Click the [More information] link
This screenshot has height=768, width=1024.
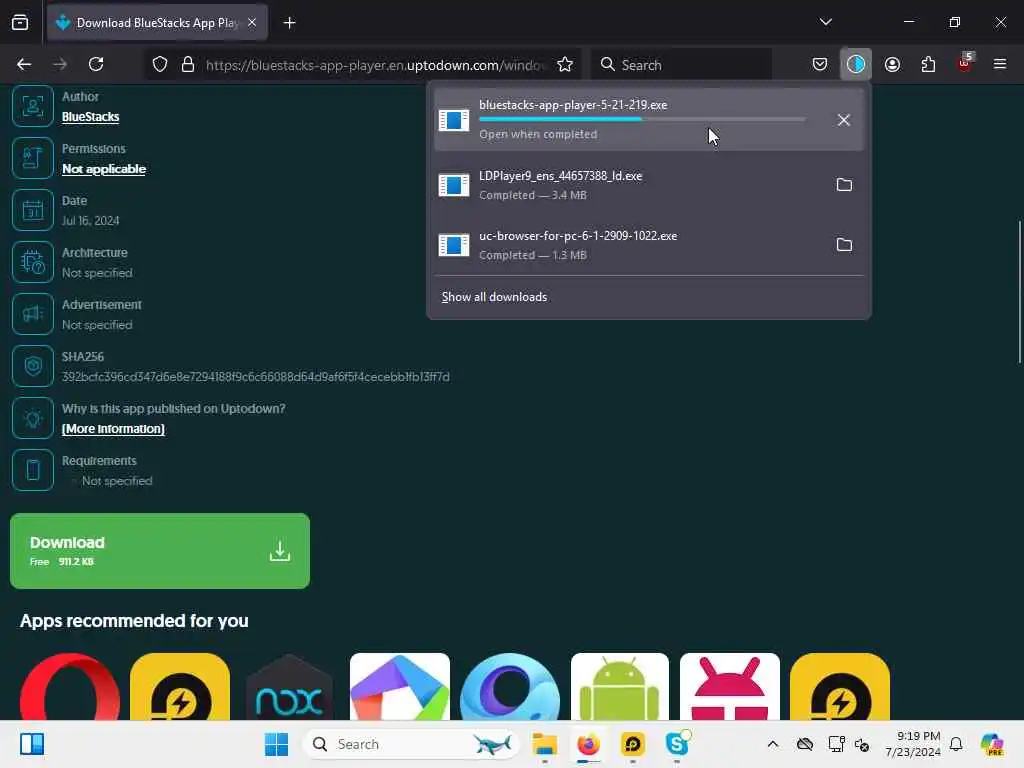[x=113, y=429]
